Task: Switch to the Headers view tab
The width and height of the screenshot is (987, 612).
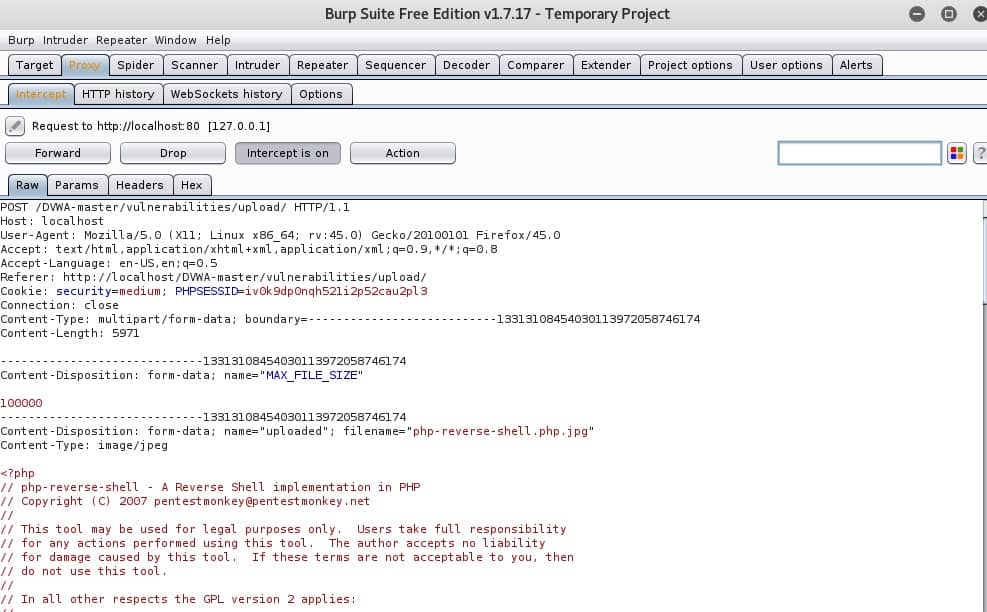Action: (140, 185)
